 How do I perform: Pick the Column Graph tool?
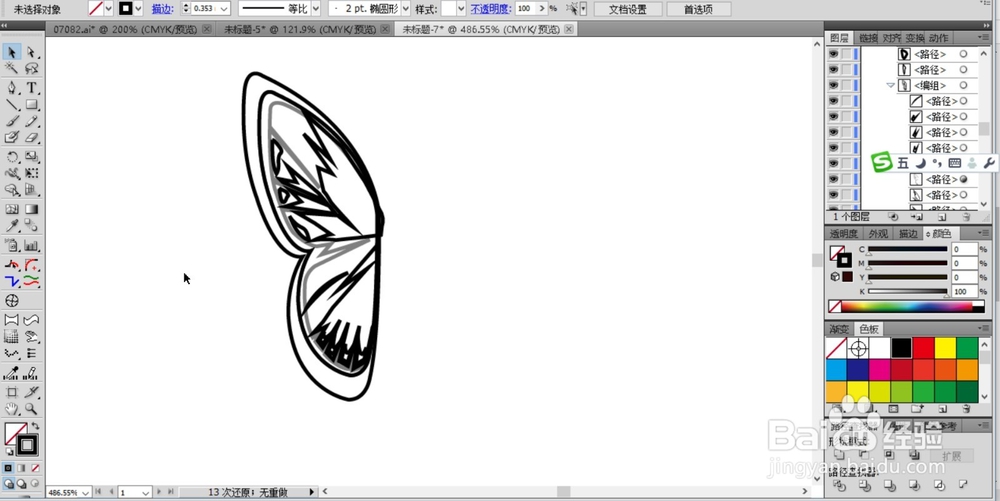31,245
